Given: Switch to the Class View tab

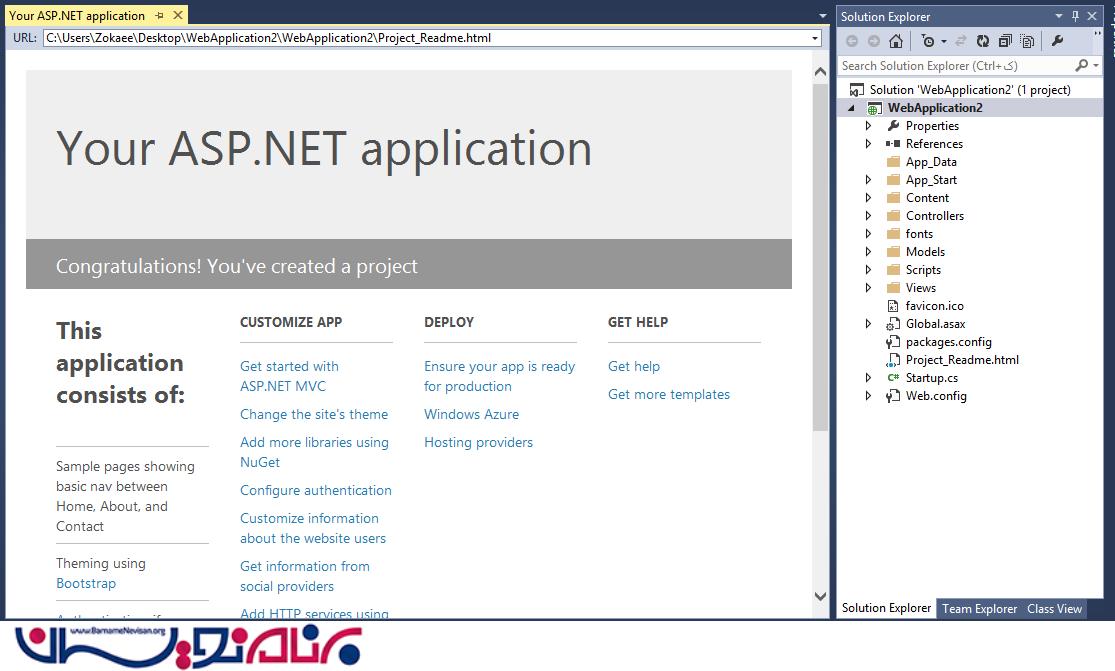Looking at the screenshot, I should [x=1054, y=608].
